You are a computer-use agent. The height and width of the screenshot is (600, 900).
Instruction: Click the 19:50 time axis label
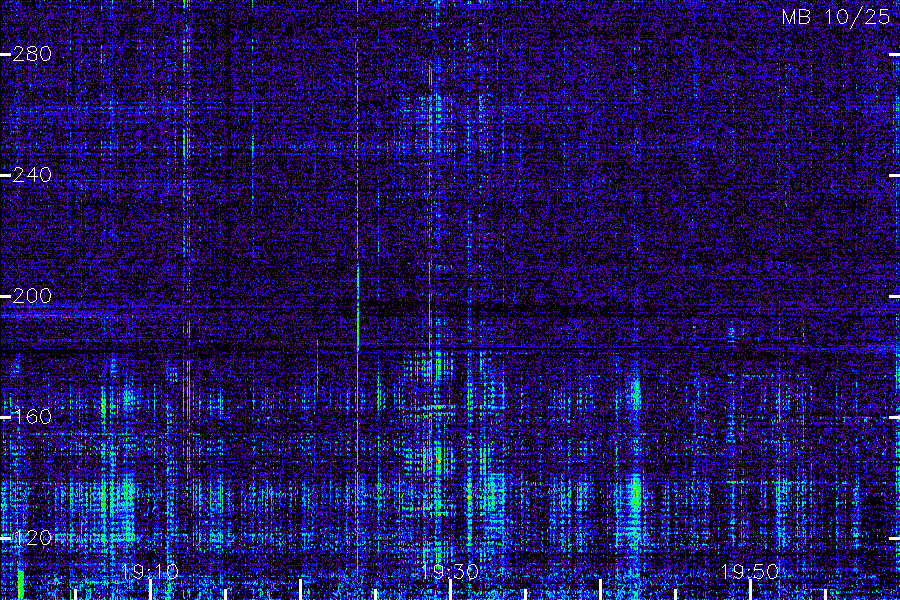point(750,571)
